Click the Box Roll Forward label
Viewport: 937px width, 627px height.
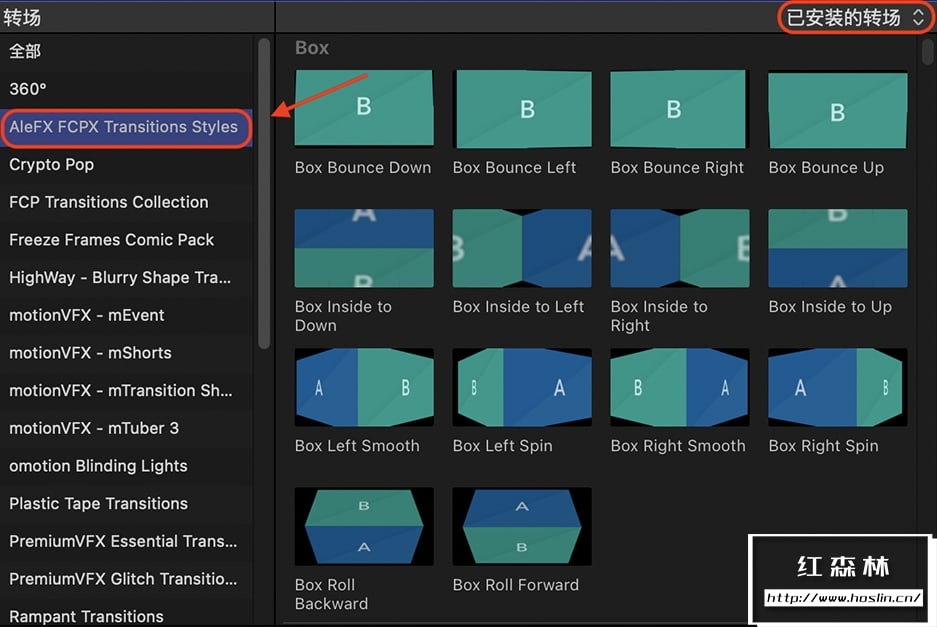tap(516, 585)
